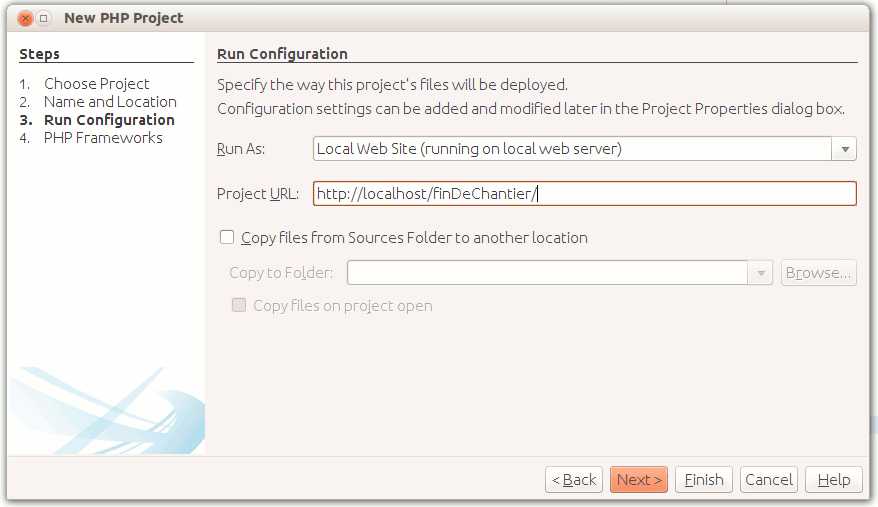Click the Finish button
The height and width of the screenshot is (507, 878).
tap(704, 480)
